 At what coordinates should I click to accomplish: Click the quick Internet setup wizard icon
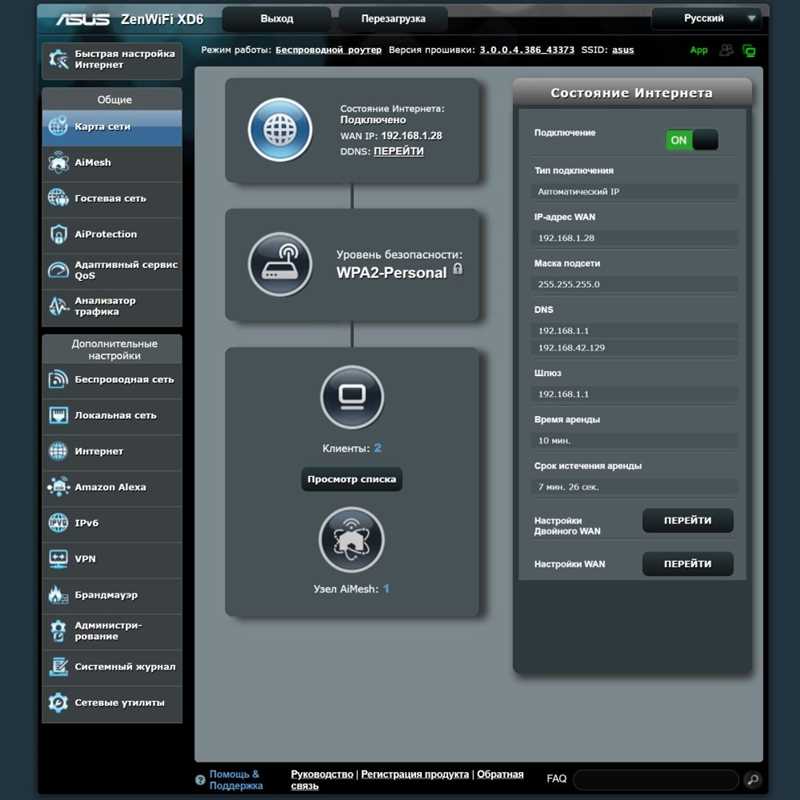click(59, 59)
